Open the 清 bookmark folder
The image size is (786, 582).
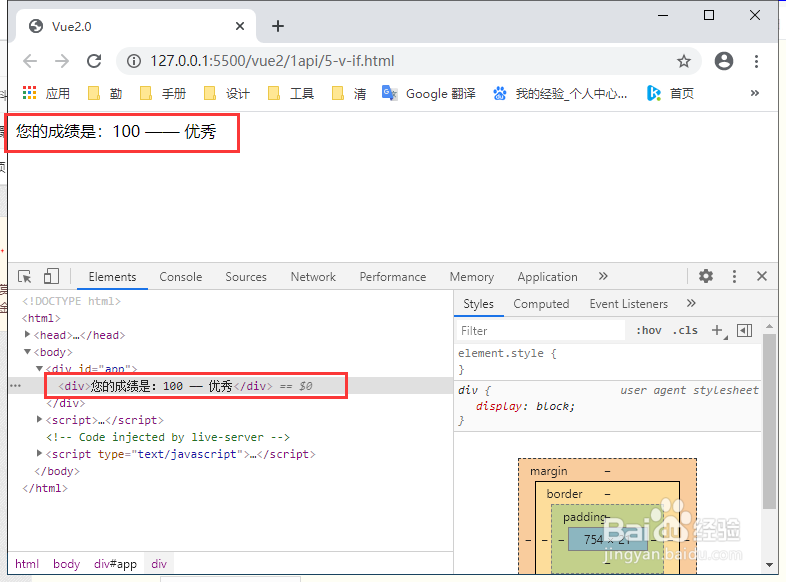click(349, 93)
